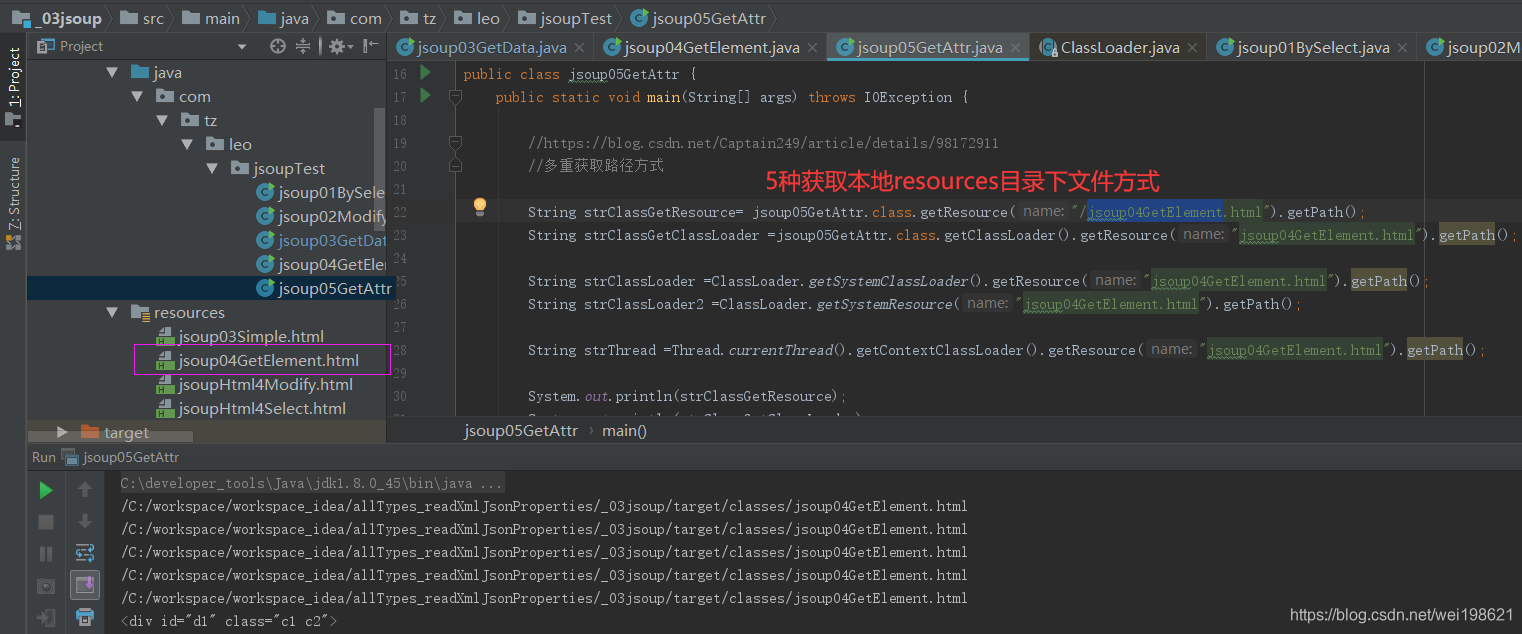This screenshot has width=1522, height=634.
Task: Click the Up stack trace arrow
Action: coord(85,490)
